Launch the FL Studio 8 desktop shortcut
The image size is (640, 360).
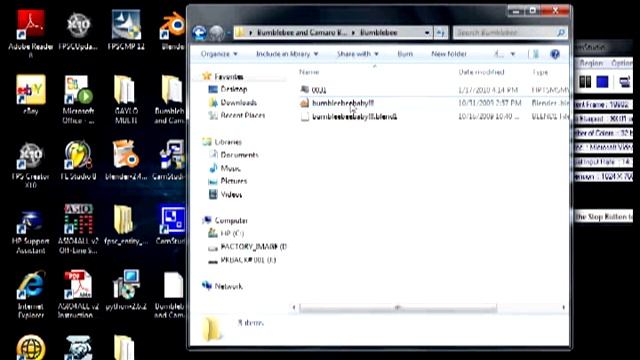click(x=78, y=160)
